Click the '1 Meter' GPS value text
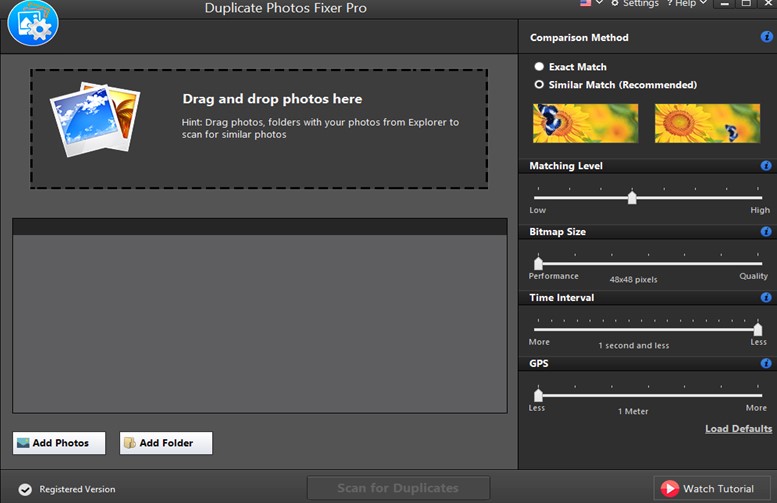Screen dimensions: 777x503 (633, 411)
